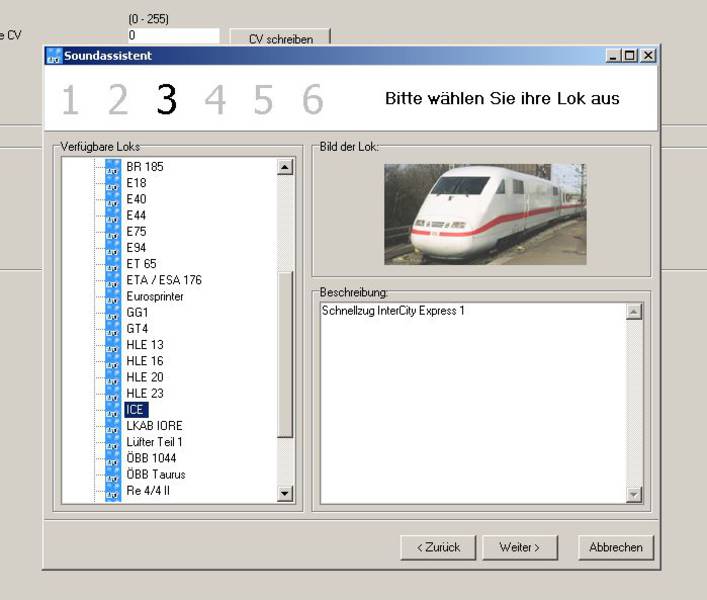The width and height of the screenshot is (707, 600).
Task: Select HLE 20 locomotive
Action: (145, 378)
